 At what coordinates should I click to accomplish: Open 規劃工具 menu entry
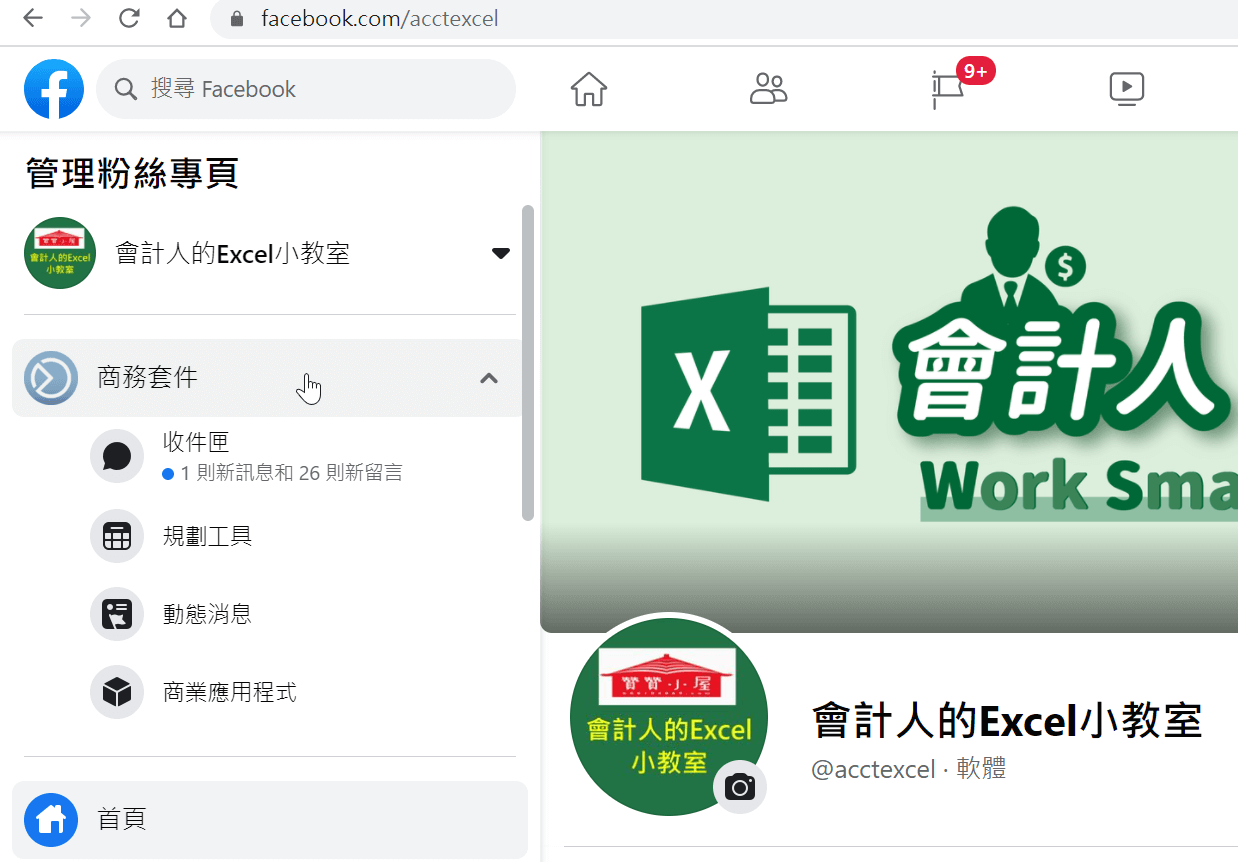[x=207, y=536]
